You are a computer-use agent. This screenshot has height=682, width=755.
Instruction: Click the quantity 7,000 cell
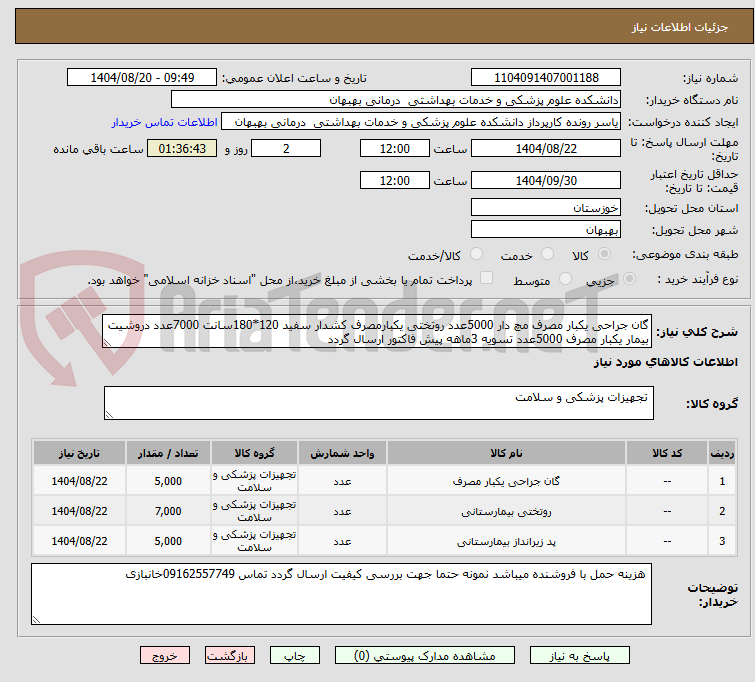pos(168,511)
